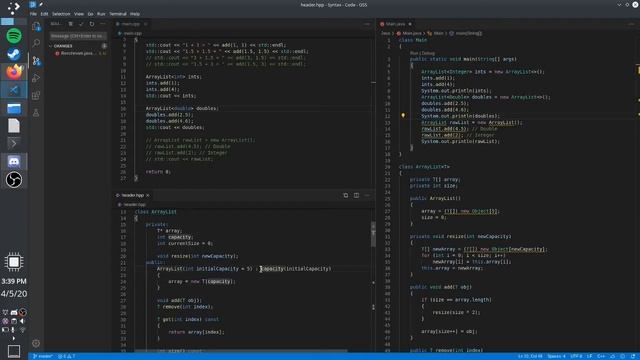Click the Ln/Col cursor position status item
Image resolution: width=640 pixels, height=360 pixels.
tap(530, 356)
